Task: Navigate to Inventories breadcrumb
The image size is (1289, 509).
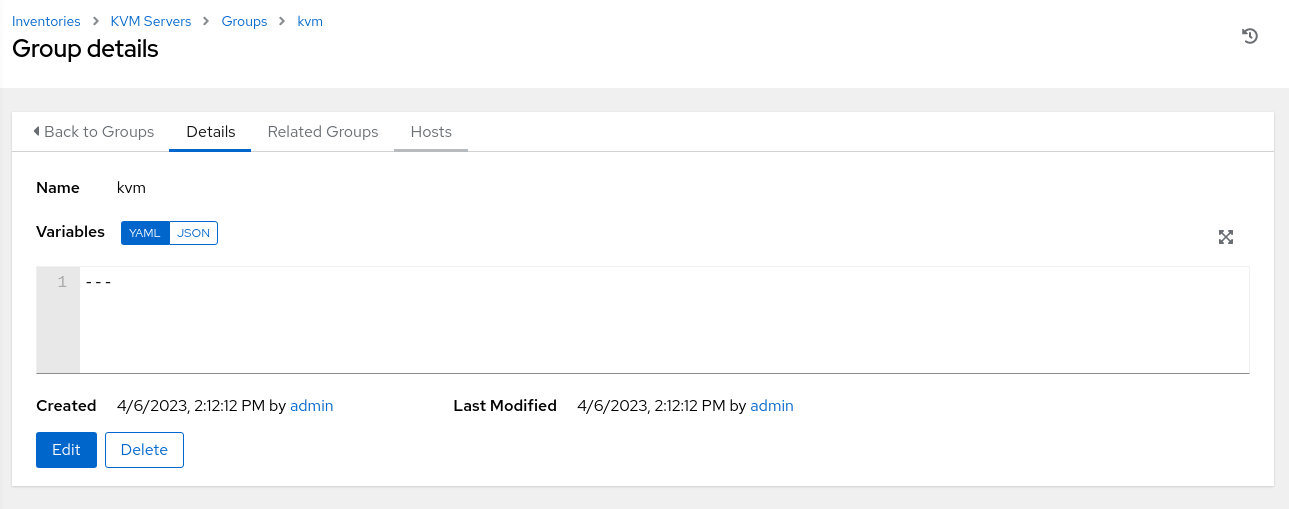Action: [46, 21]
